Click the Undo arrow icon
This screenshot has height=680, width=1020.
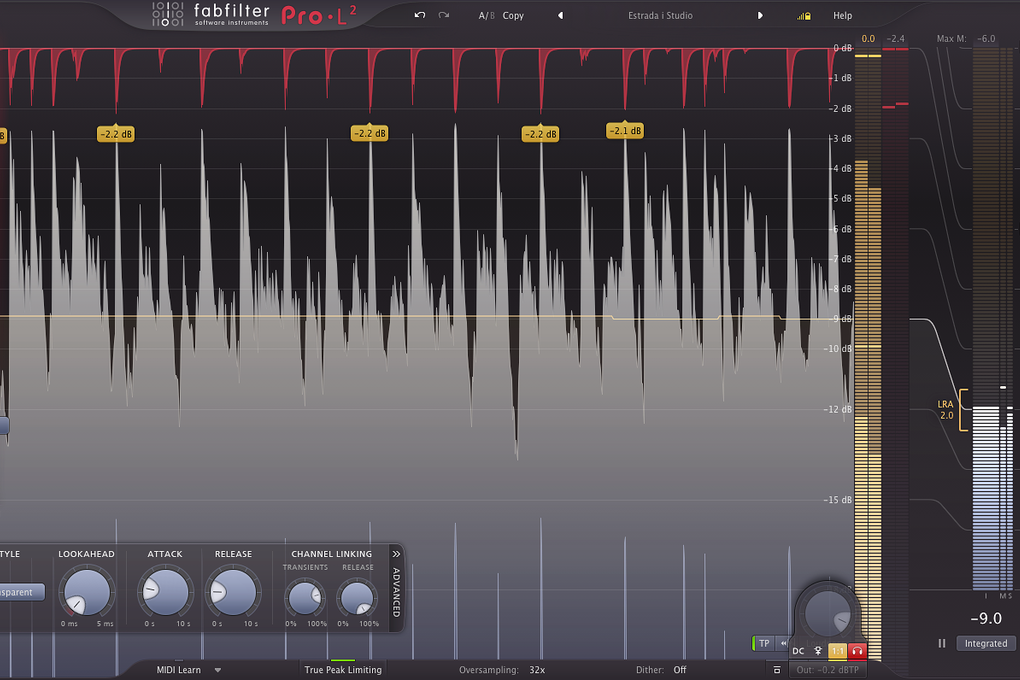pyautogui.click(x=420, y=15)
